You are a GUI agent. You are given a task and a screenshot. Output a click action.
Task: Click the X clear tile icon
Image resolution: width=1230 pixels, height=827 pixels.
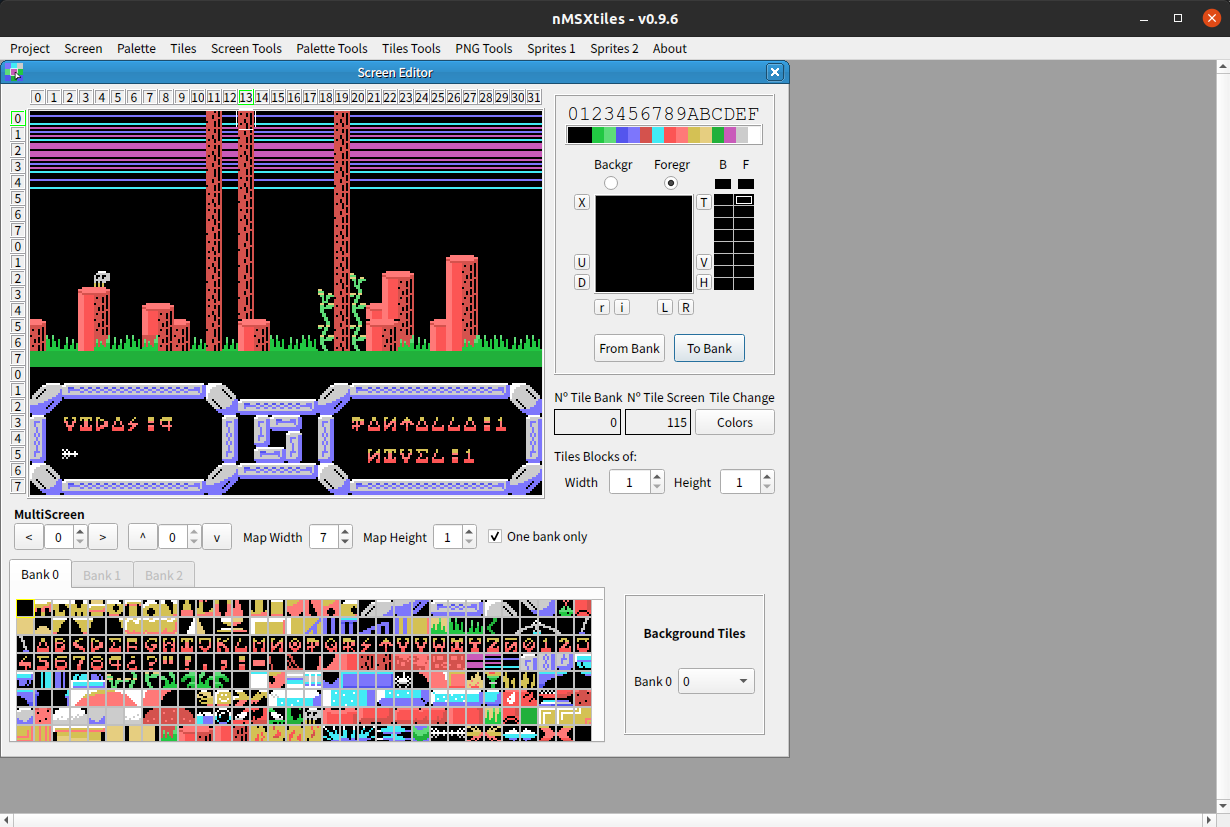click(581, 202)
